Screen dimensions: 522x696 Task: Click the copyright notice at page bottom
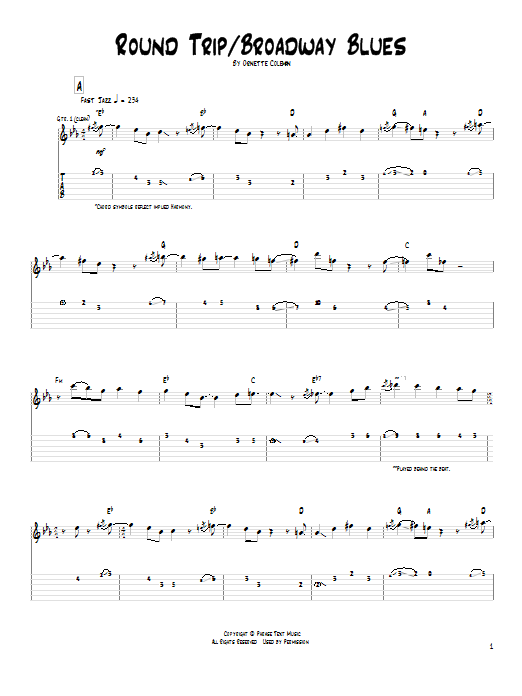click(262, 633)
